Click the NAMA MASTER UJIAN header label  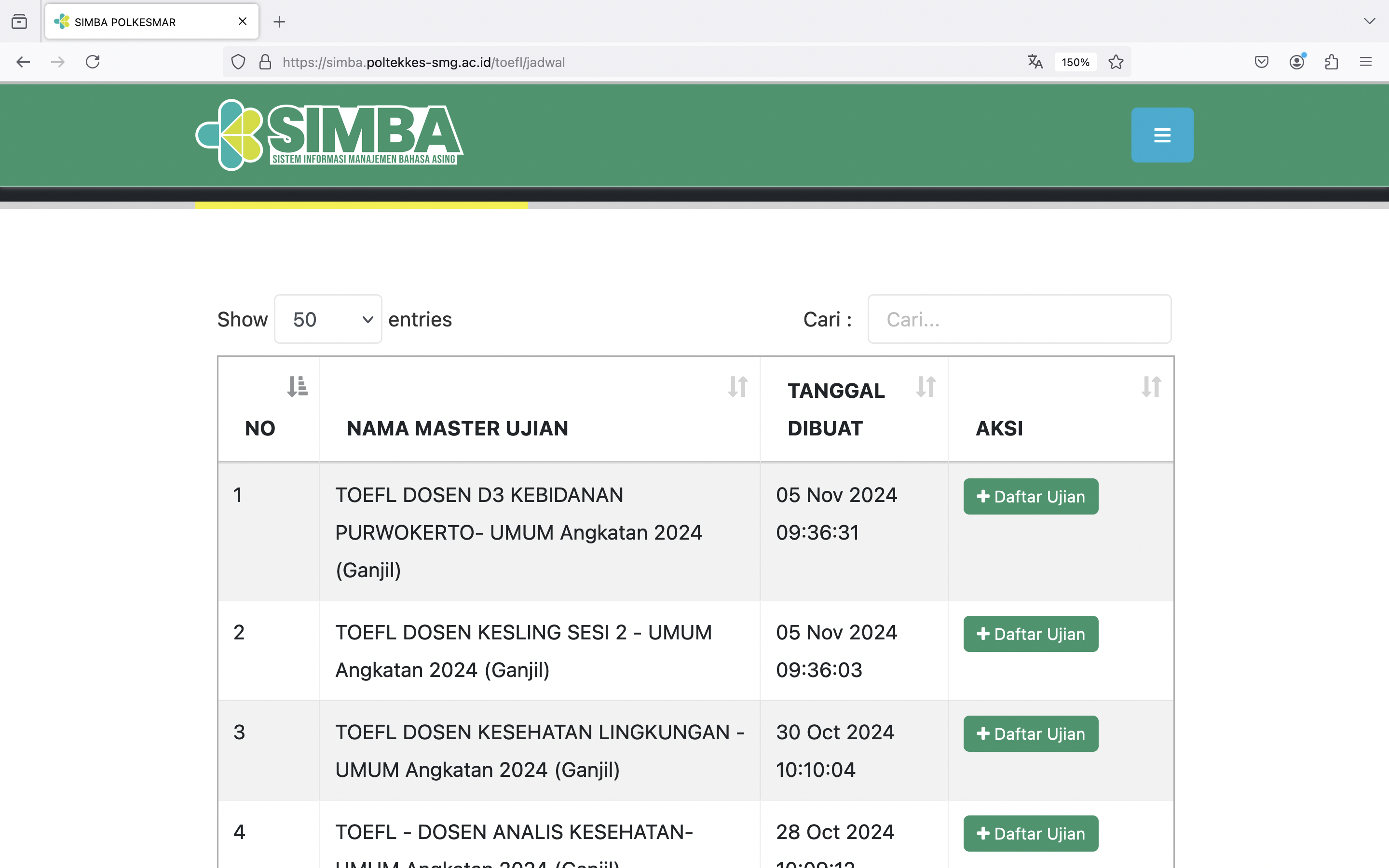pyautogui.click(x=457, y=428)
